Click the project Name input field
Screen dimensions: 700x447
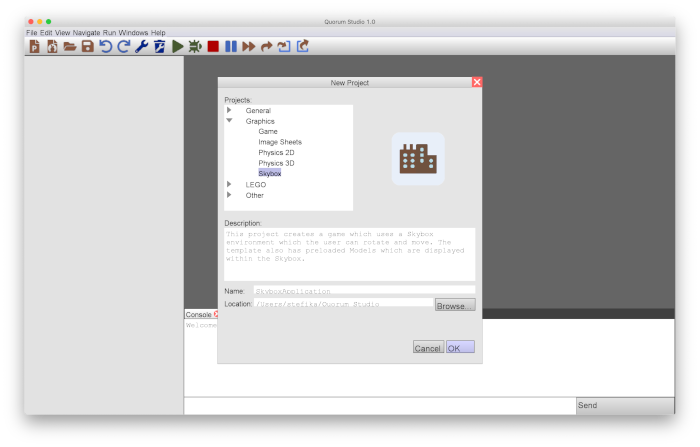click(x=364, y=291)
